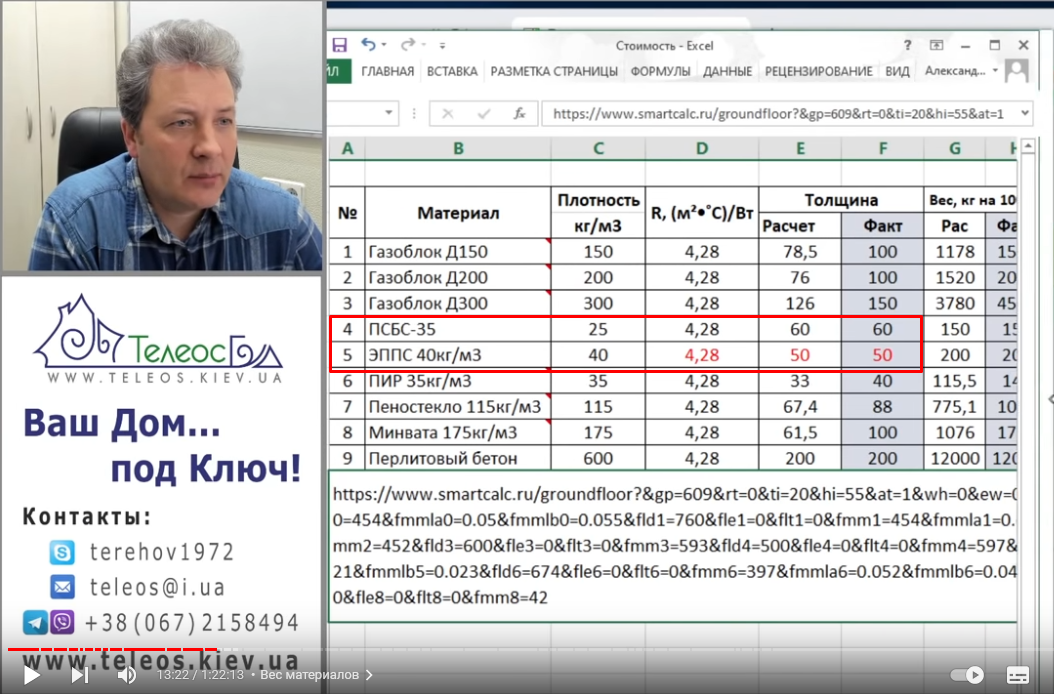Open the Ribbon Display Options icon
The height and width of the screenshot is (694, 1054).
(x=936, y=45)
